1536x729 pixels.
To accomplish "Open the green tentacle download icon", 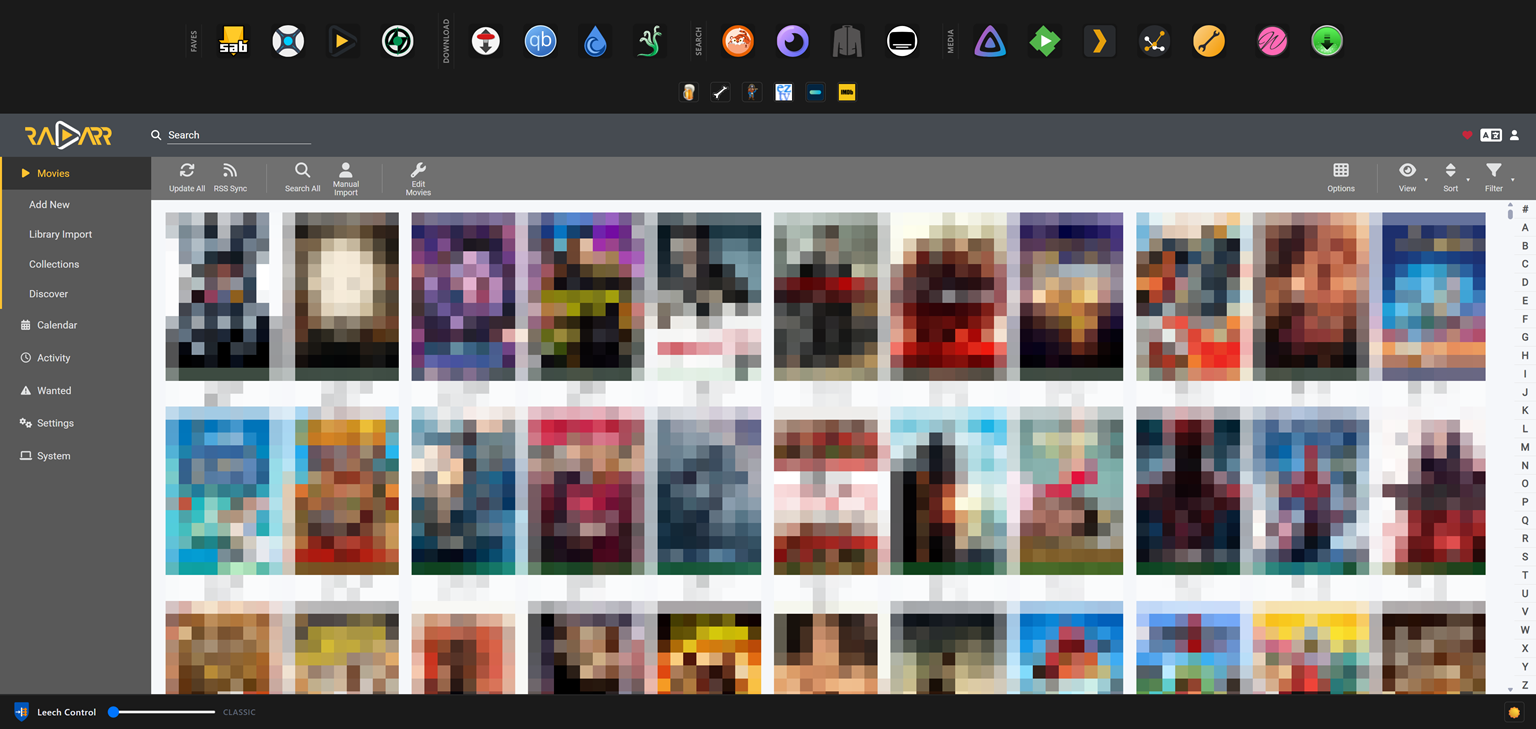I will coord(651,41).
